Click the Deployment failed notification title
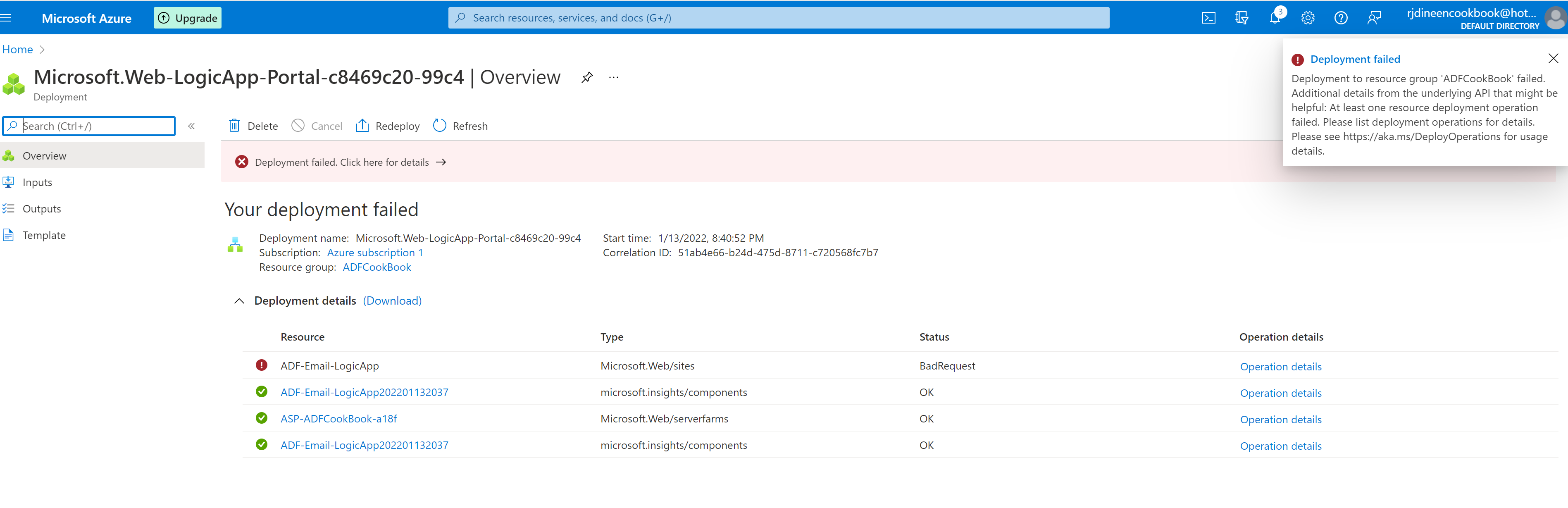Image resolution: width=1568 pixels, height=508 pixels. (1355, 59)
